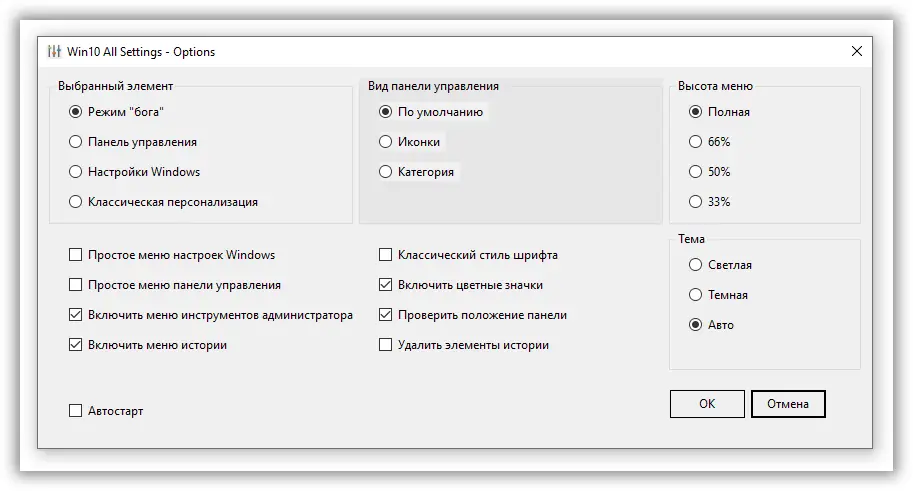The height and width of the screenshot is (491, 913).
Task: Click the Win10 All Settings title bar icon
Action: (x=54, y=52)
